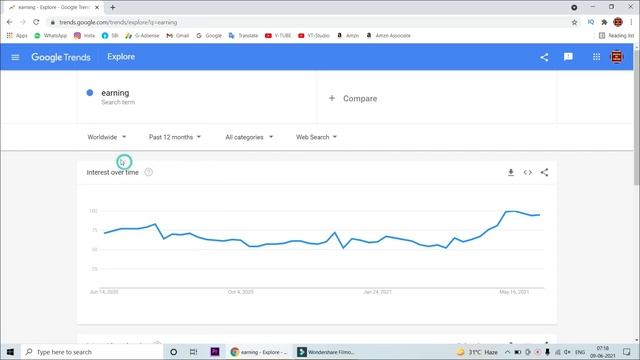Open the Translate bookmark
Screen dimensions: 640x360
pyautogui.click(x=243, y=36)
